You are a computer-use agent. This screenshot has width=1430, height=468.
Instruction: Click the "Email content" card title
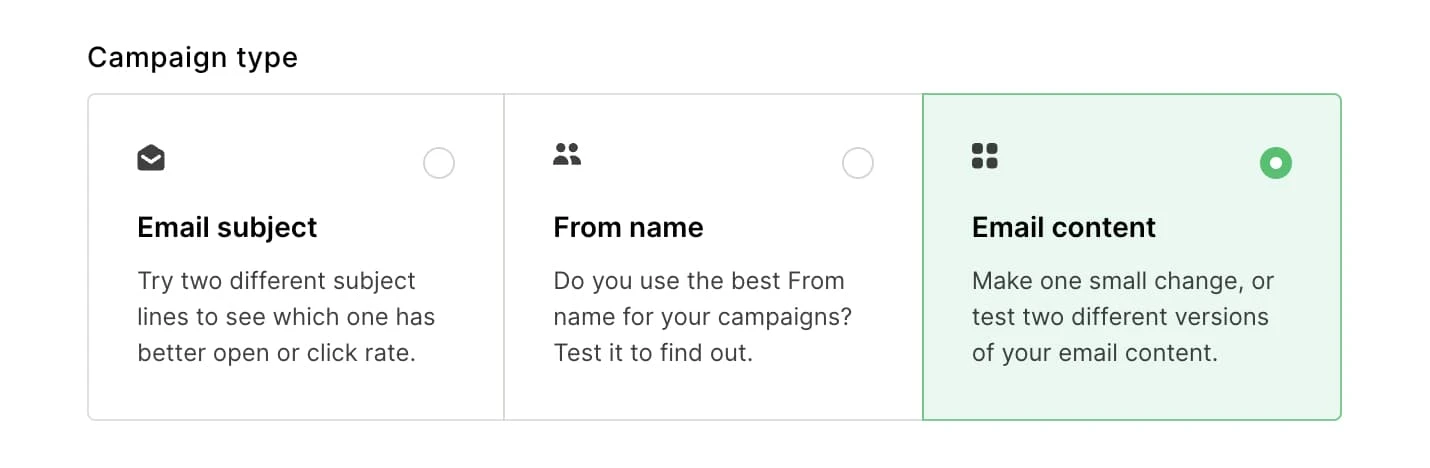coord(1063,228)
